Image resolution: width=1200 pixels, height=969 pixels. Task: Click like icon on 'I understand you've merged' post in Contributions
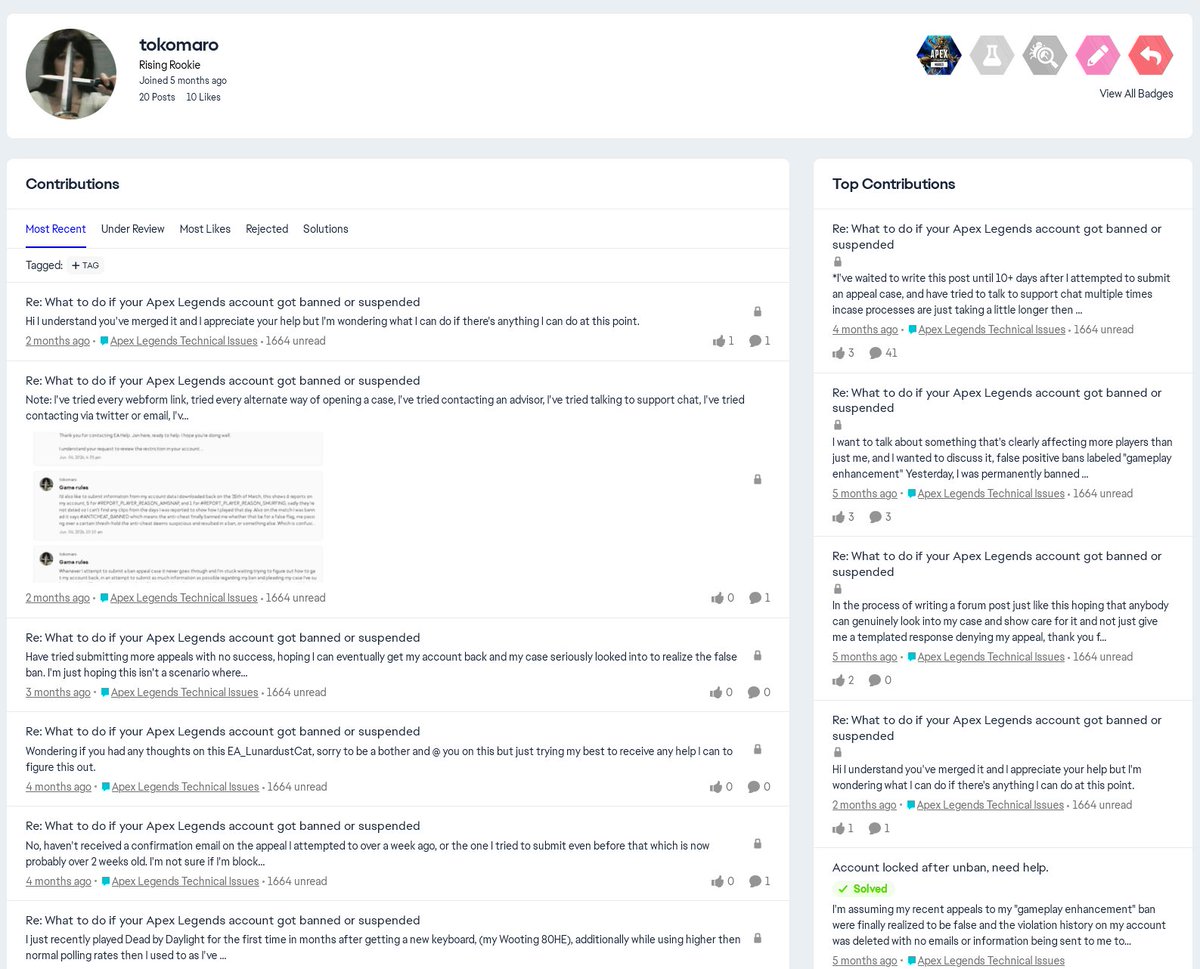click(x=719, y=341)
